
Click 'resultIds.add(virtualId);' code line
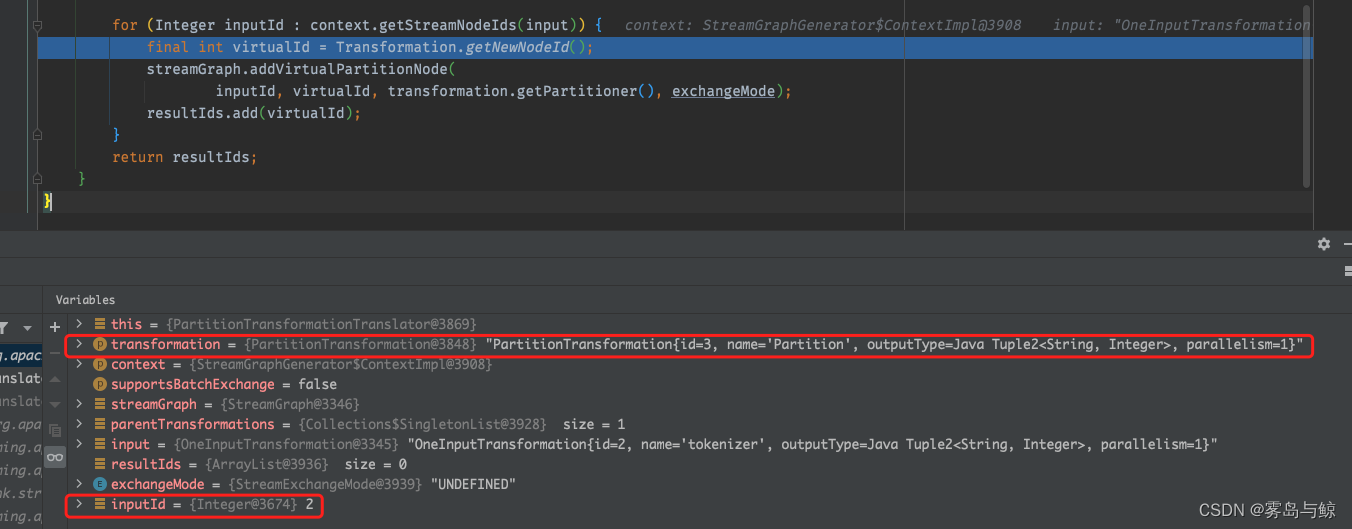(x=253, y=113)
